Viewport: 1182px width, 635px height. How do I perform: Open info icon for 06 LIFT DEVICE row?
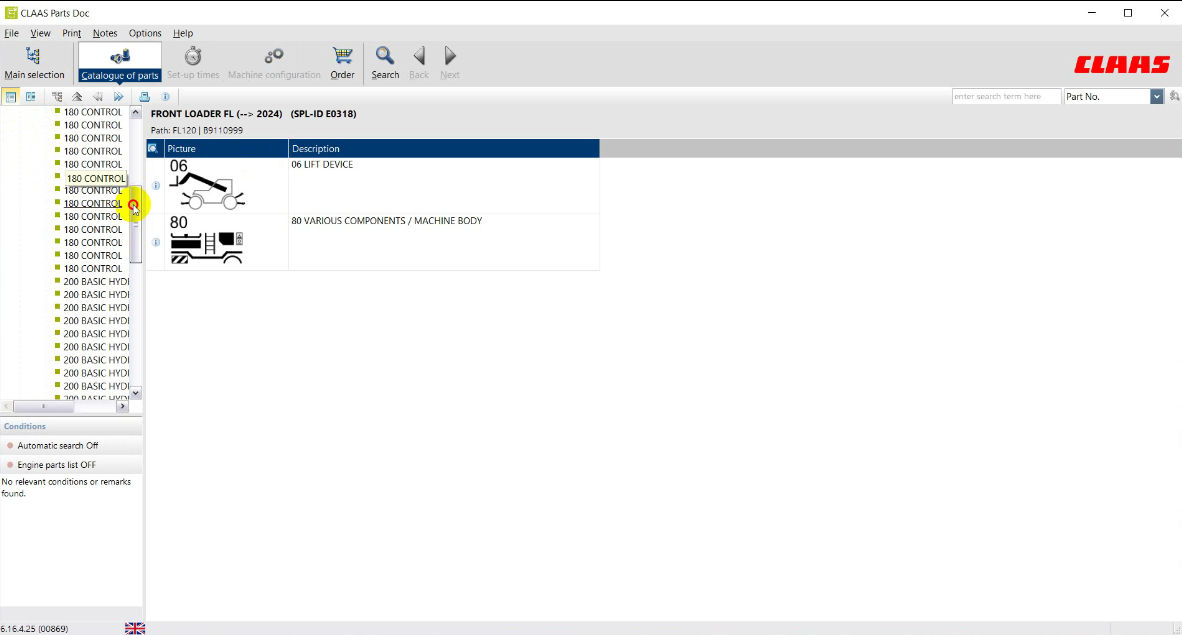coord(156,186)
